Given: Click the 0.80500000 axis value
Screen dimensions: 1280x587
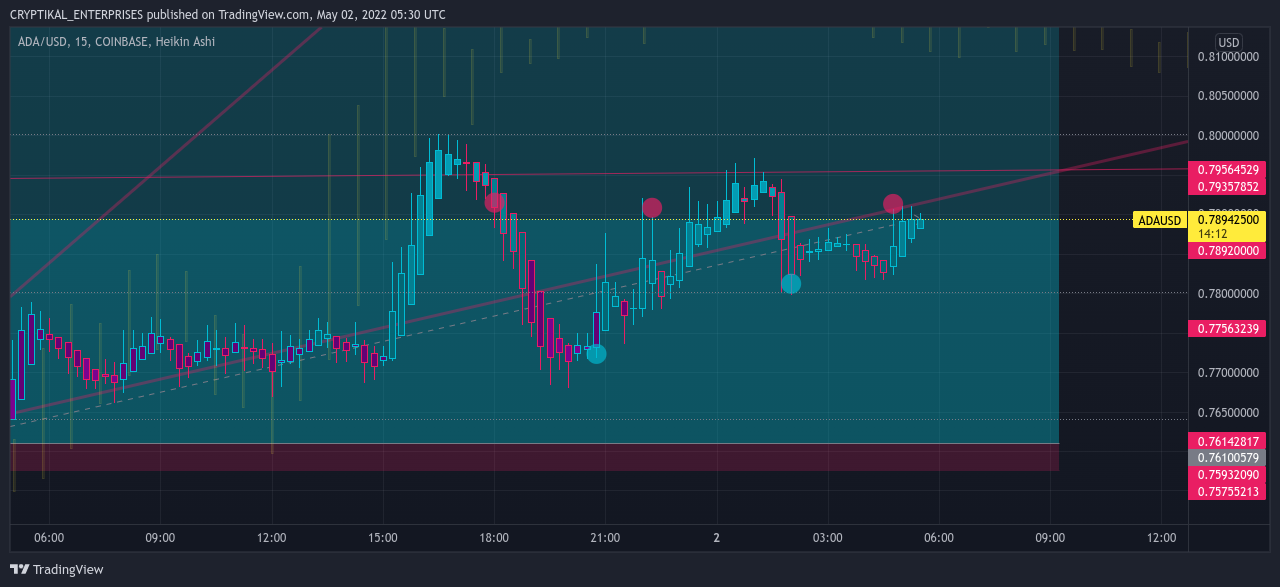Looking at the screenshot, I should [x=1228, y=96].
